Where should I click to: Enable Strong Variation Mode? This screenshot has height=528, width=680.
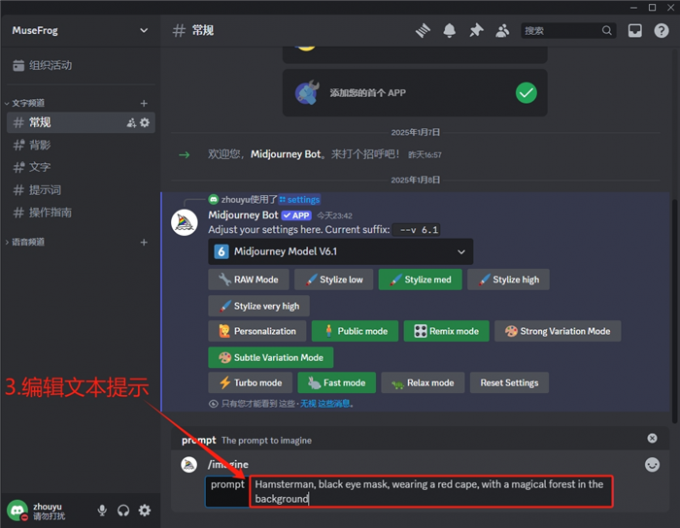click(558, 331)
